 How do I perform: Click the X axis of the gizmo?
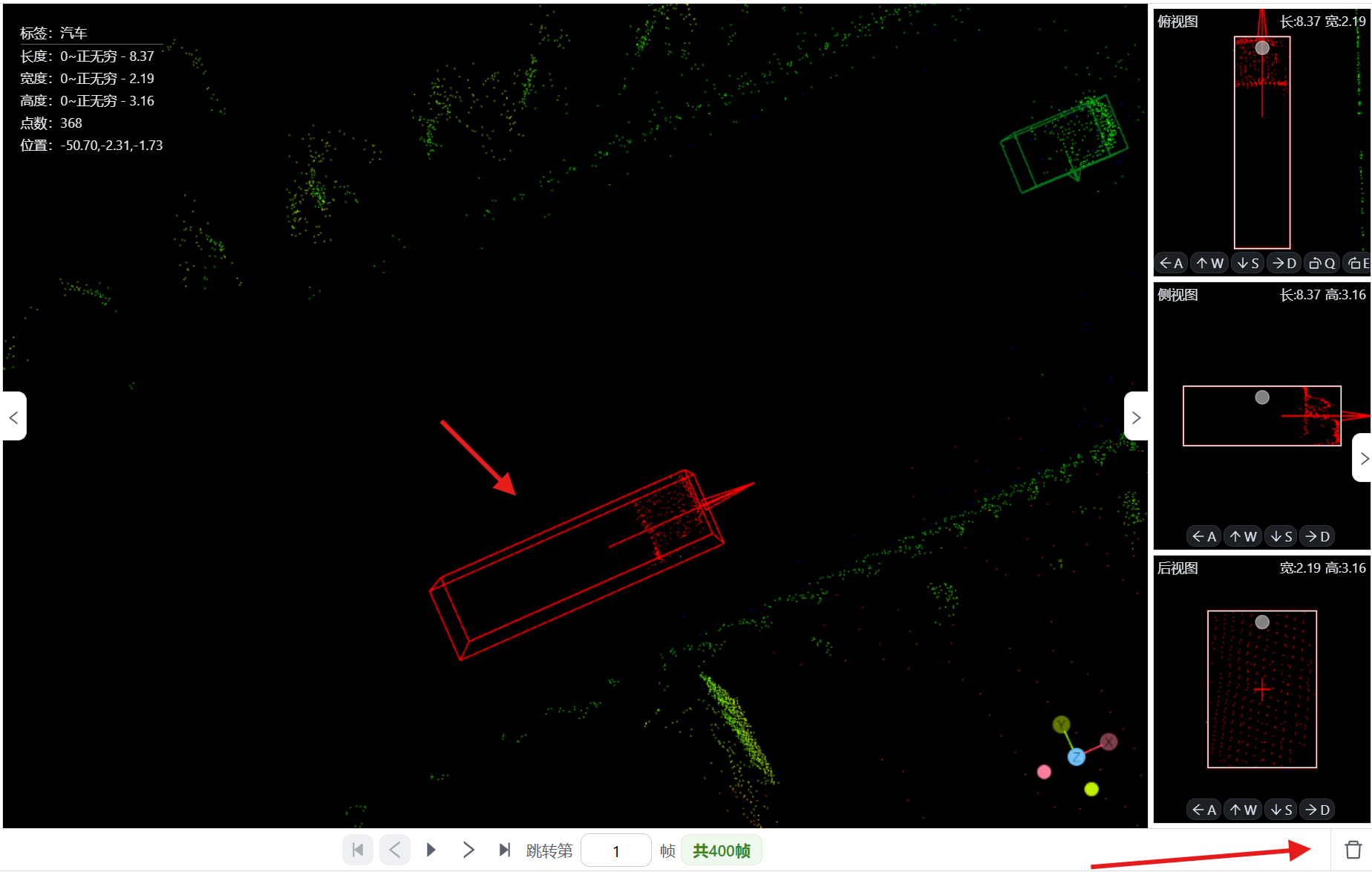point(1108,741)
